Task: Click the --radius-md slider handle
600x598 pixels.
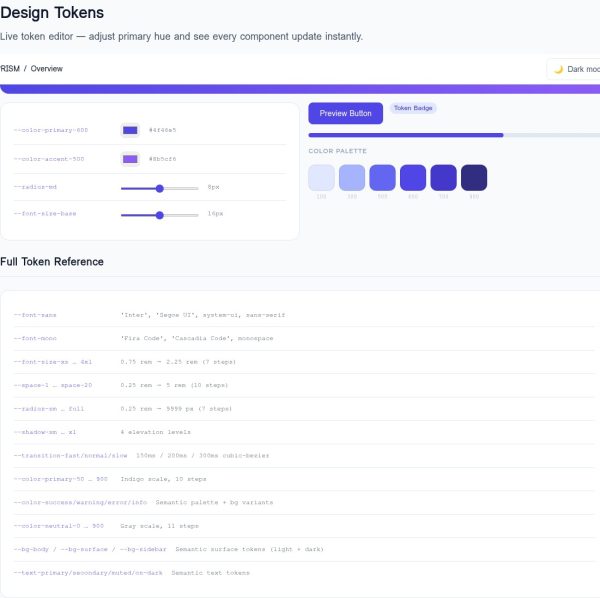Action: [x=160, y=188]
